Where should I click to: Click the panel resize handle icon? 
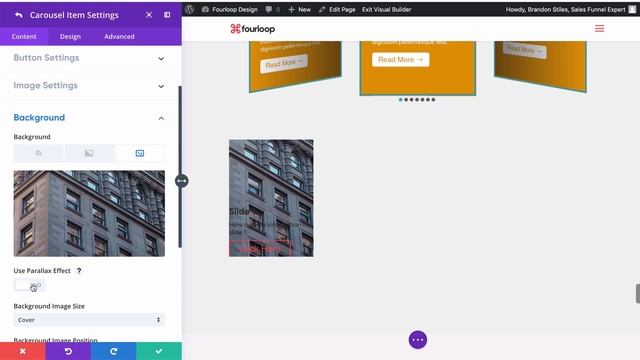[182, 180]
